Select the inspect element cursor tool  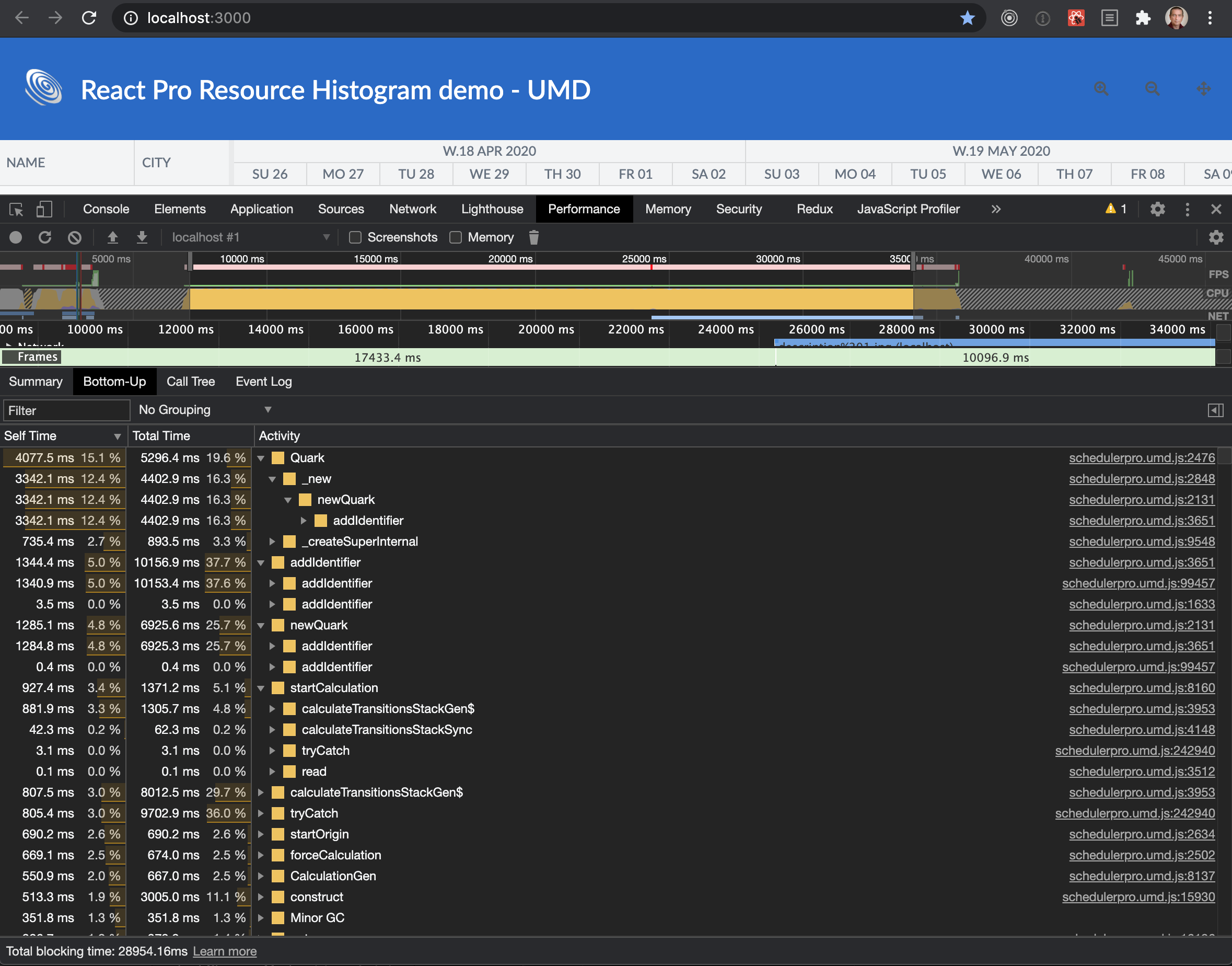(15, 209)
